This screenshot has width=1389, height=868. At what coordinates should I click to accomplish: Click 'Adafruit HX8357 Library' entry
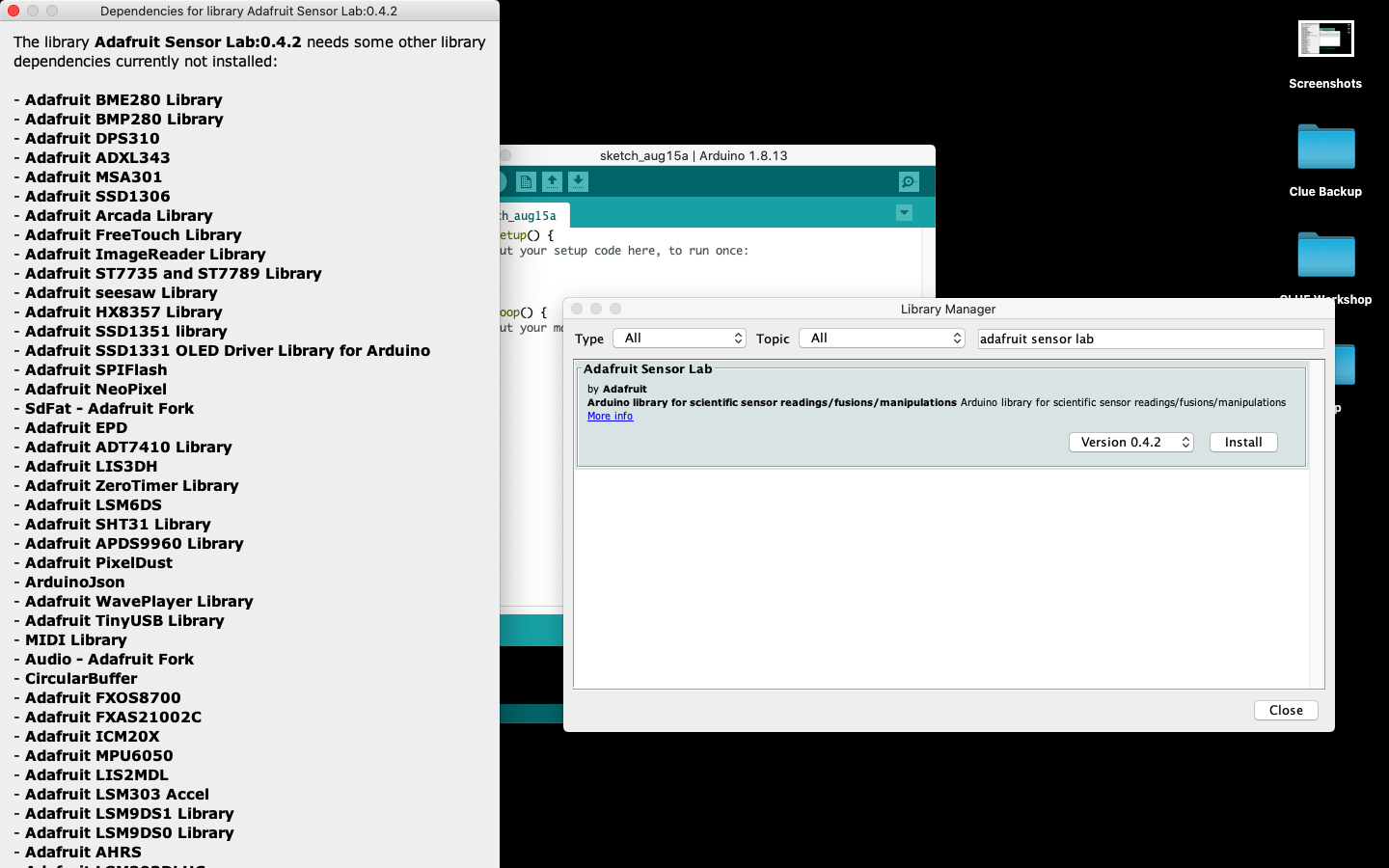(123, 312)
